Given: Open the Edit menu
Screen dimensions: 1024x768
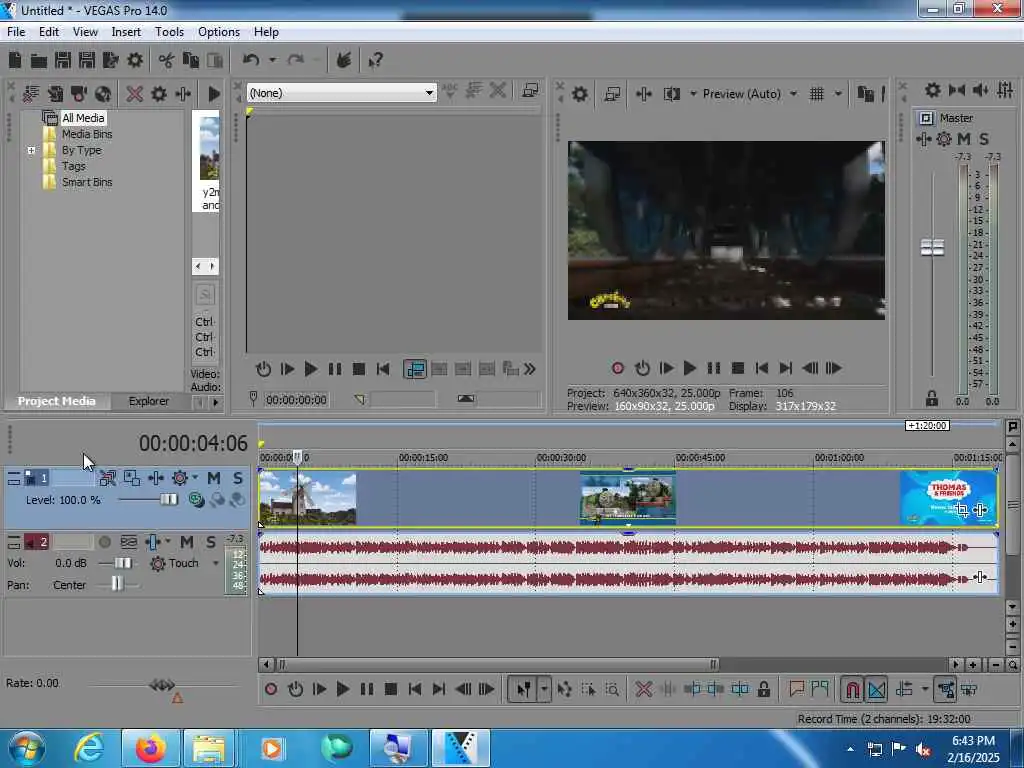Looking at the screenshot, I should pos(48,32).
